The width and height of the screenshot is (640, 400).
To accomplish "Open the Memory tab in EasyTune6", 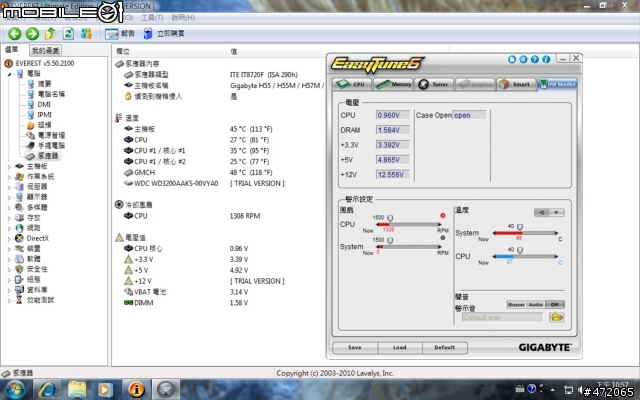I will (x=393, y=84).
